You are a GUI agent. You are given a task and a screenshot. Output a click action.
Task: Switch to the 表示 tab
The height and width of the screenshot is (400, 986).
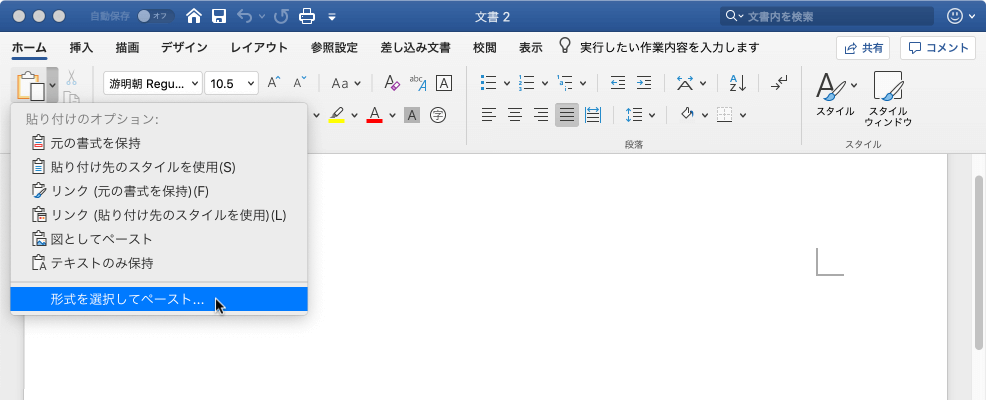531,47
